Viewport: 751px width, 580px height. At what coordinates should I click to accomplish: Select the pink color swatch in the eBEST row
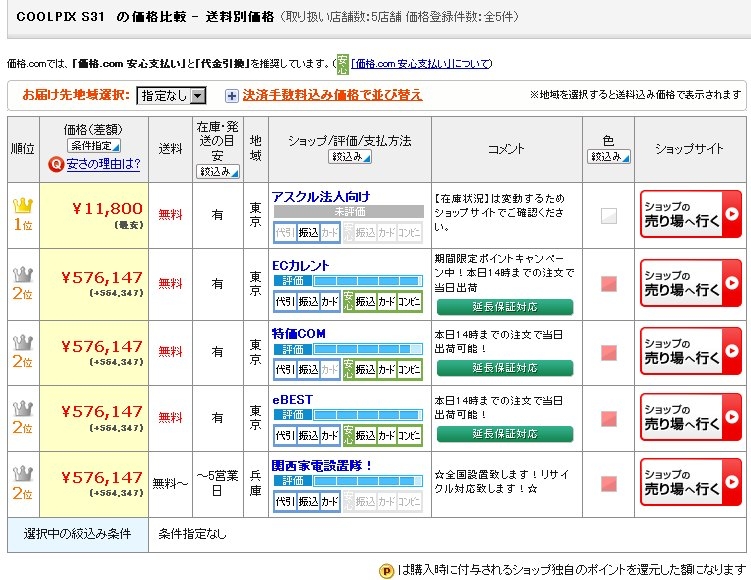tap(609, 419)
